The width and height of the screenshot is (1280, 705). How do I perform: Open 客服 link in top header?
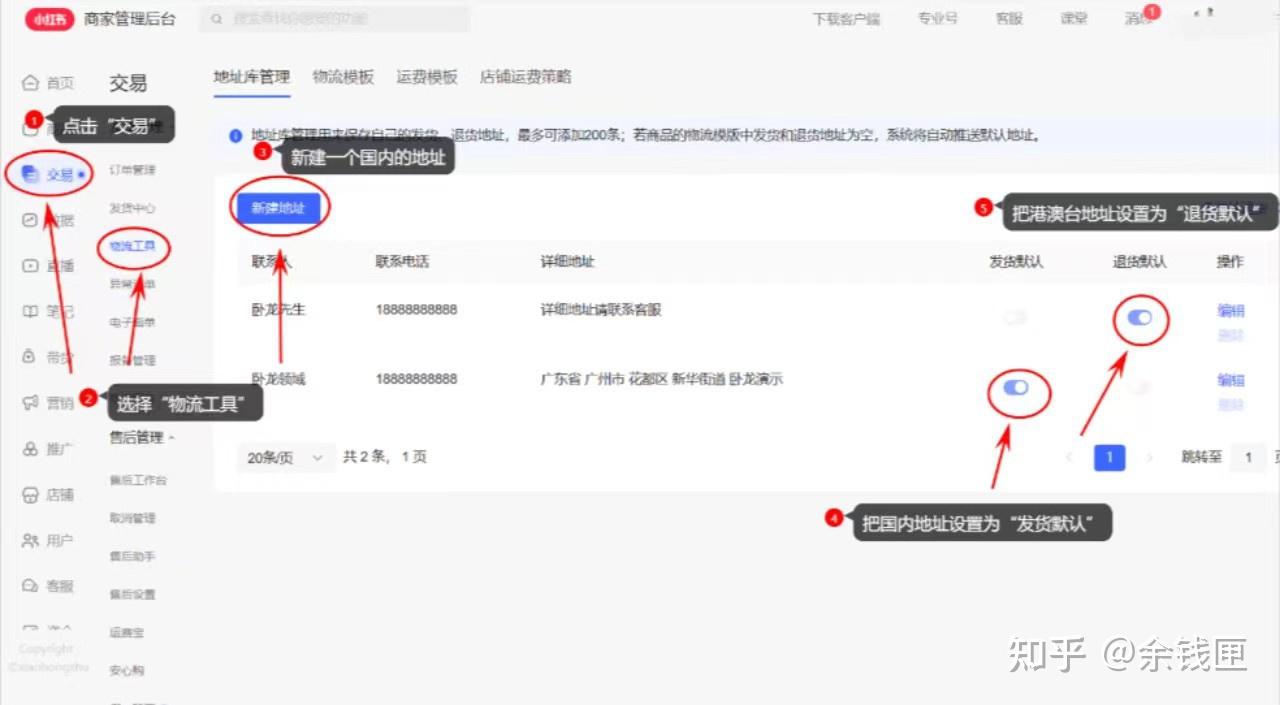(1009, 19)
